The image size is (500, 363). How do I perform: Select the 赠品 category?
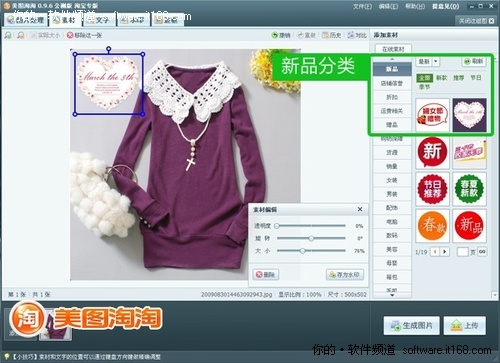392,125
